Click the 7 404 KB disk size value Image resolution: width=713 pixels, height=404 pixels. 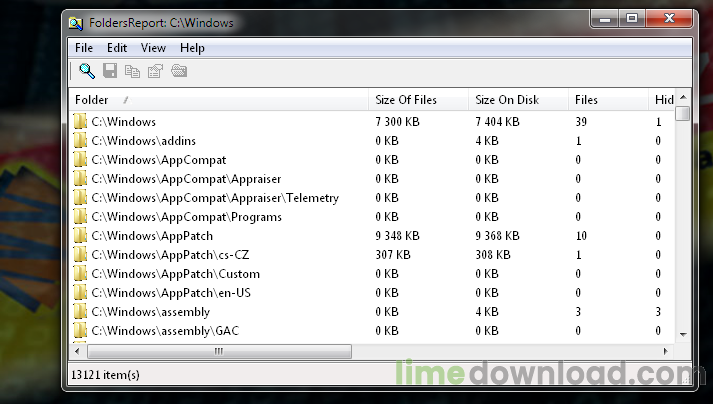click(x=497, y=121)
